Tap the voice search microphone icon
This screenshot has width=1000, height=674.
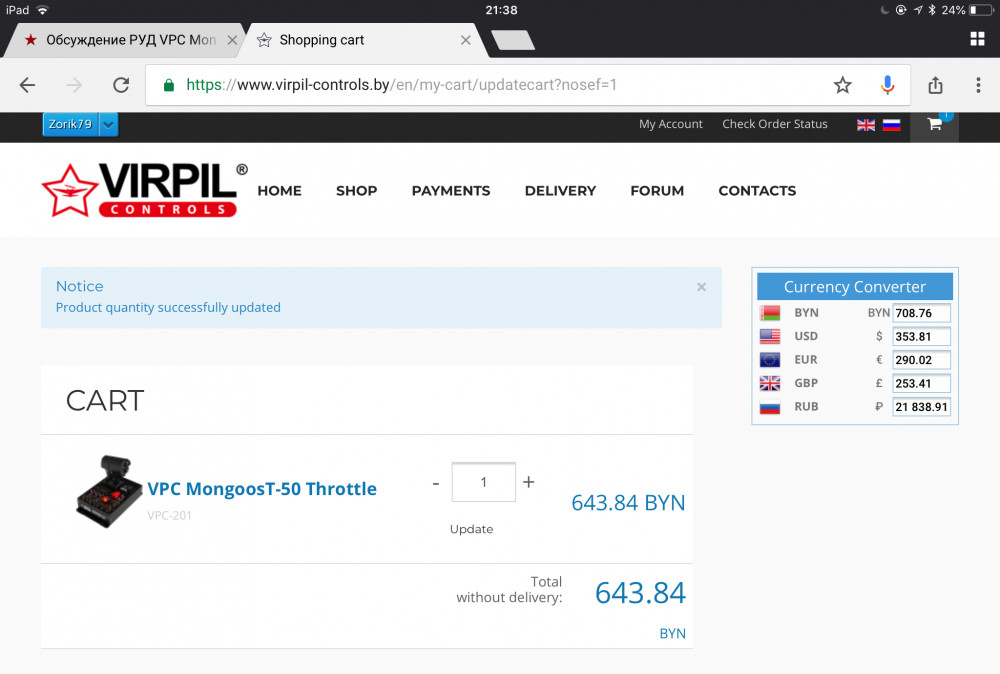click(x=887, y=85)
